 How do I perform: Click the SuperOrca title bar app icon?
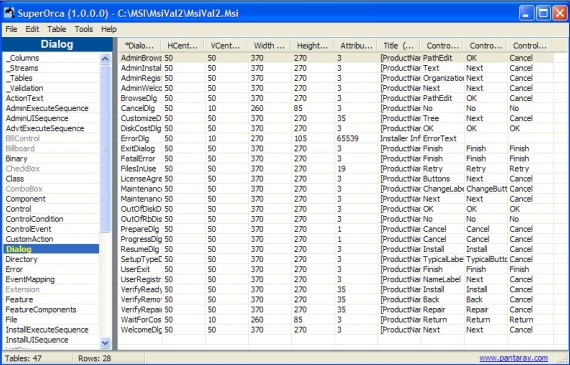(8, 13)
